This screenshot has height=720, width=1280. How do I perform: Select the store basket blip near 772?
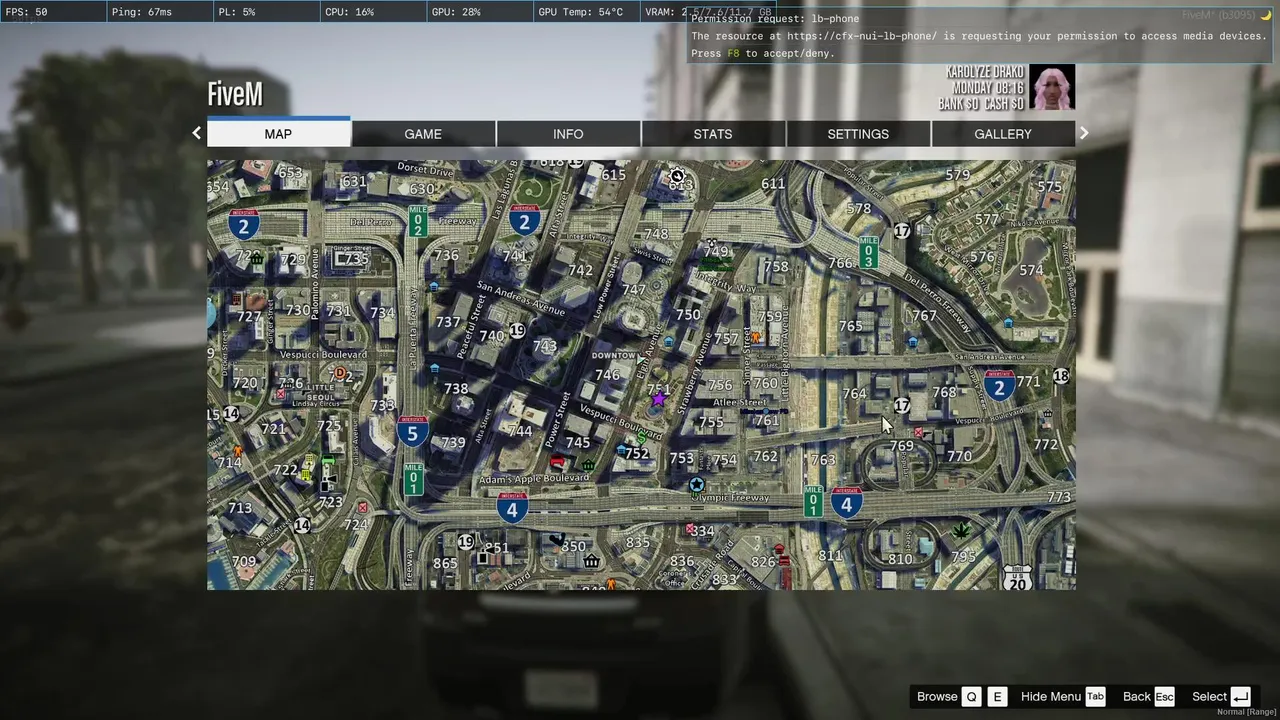[1047, 413]
